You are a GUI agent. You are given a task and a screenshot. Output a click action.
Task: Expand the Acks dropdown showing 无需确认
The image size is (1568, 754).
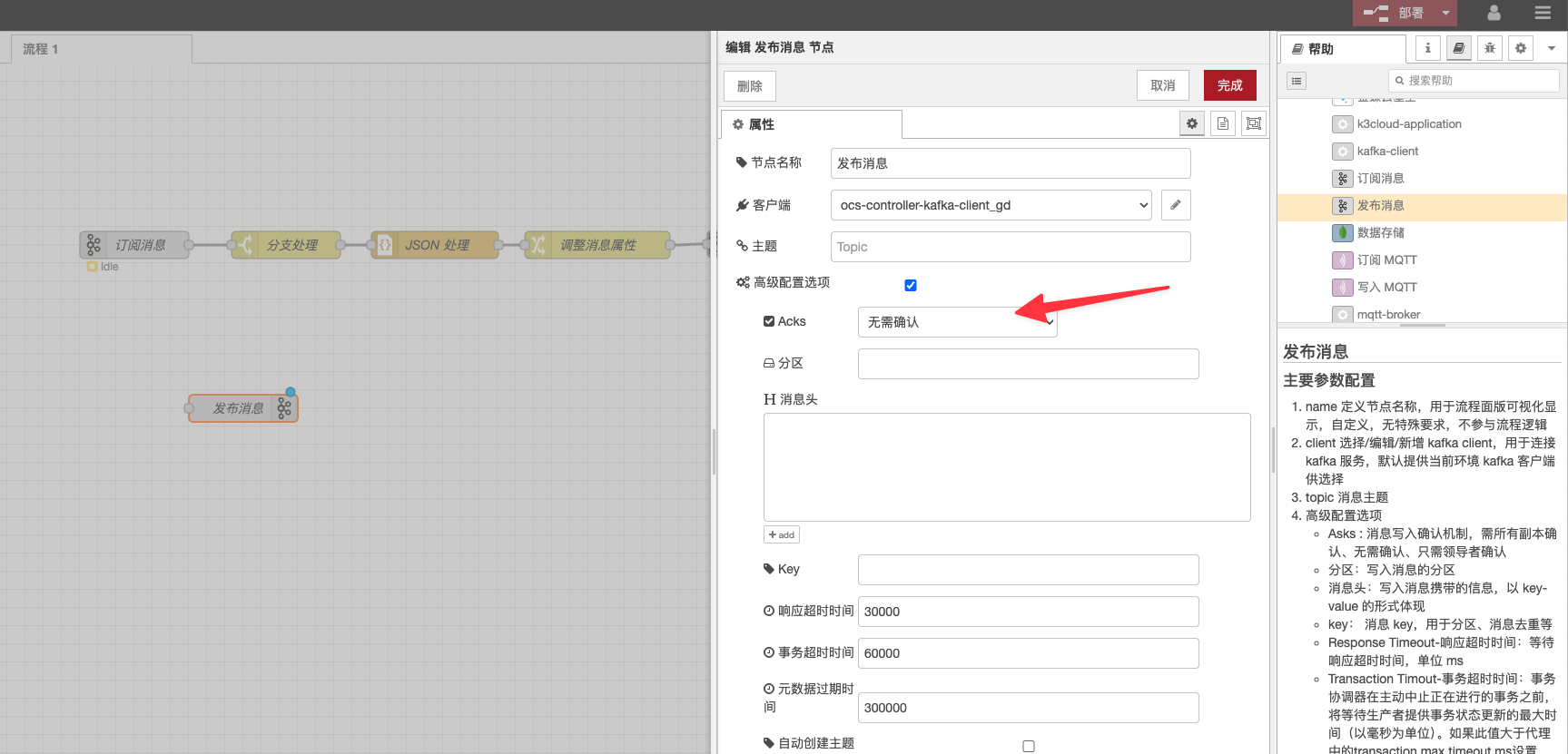click(957, 322)
